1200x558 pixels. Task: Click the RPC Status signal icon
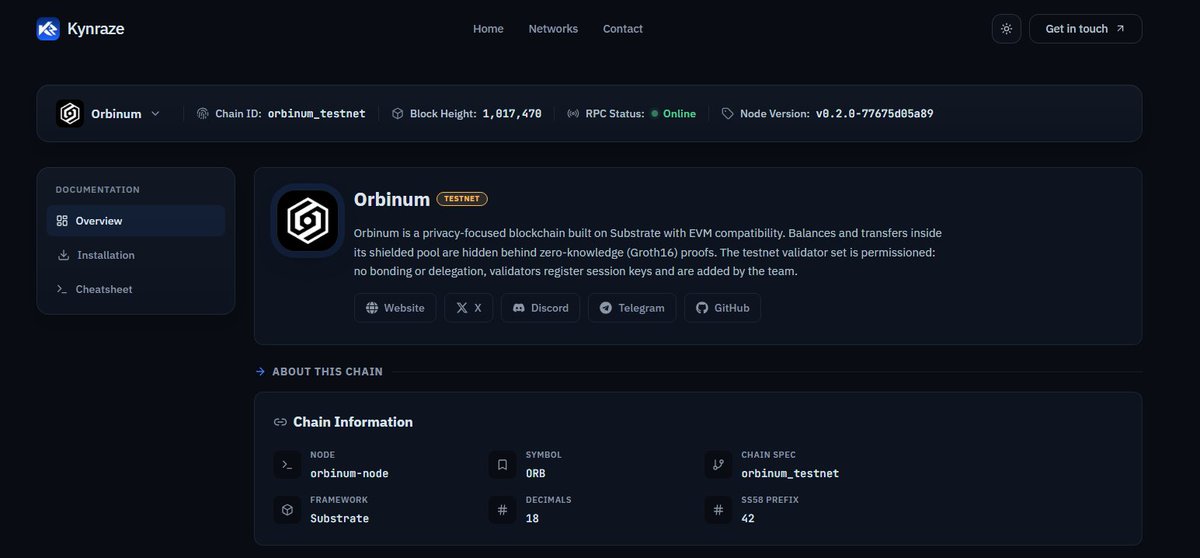pos(573,114)
